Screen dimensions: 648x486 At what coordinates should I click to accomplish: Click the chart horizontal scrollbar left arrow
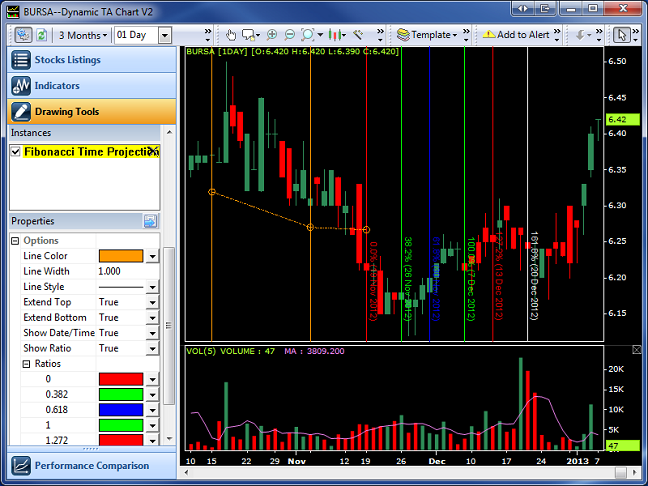[x=186, y=472]
